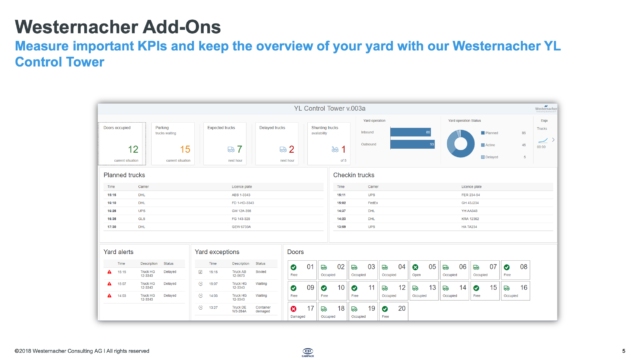Click the clock icon of the Container damaged exception
The height and width of the screenshot is (360, 640).
coord(200,308)
